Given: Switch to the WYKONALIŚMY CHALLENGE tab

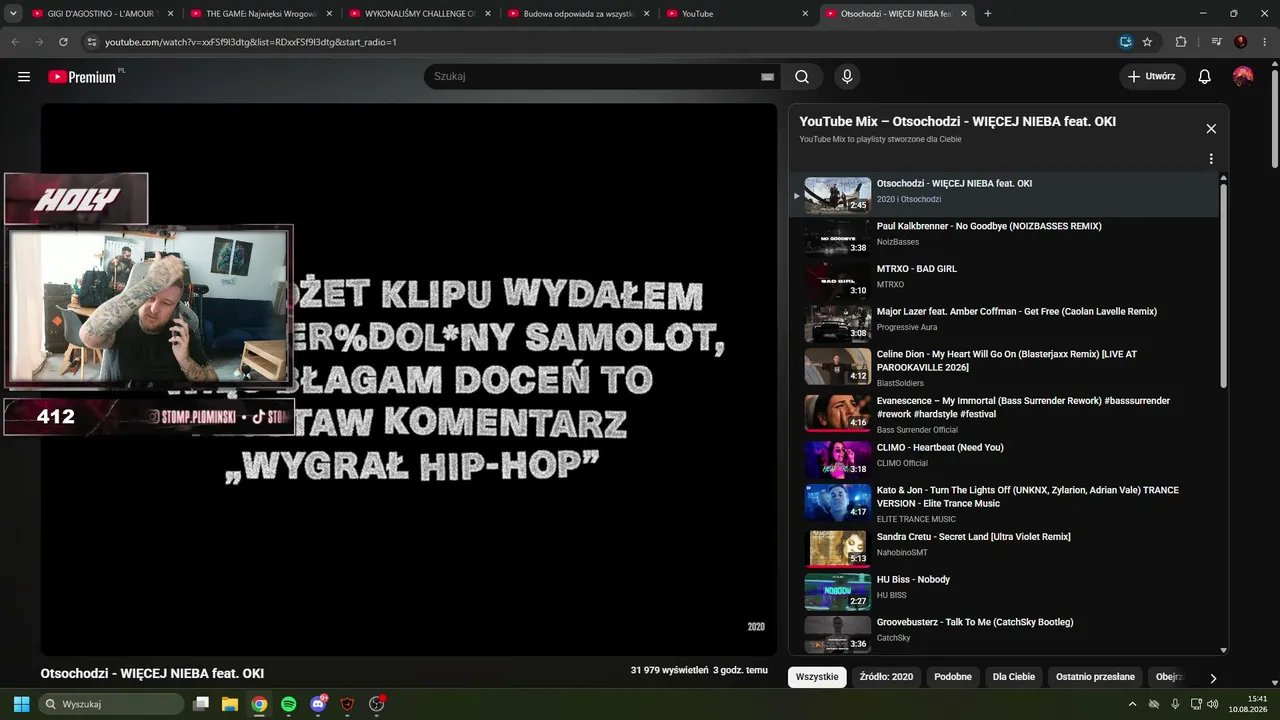Looking at the screenshot, I should coord(420,14).
